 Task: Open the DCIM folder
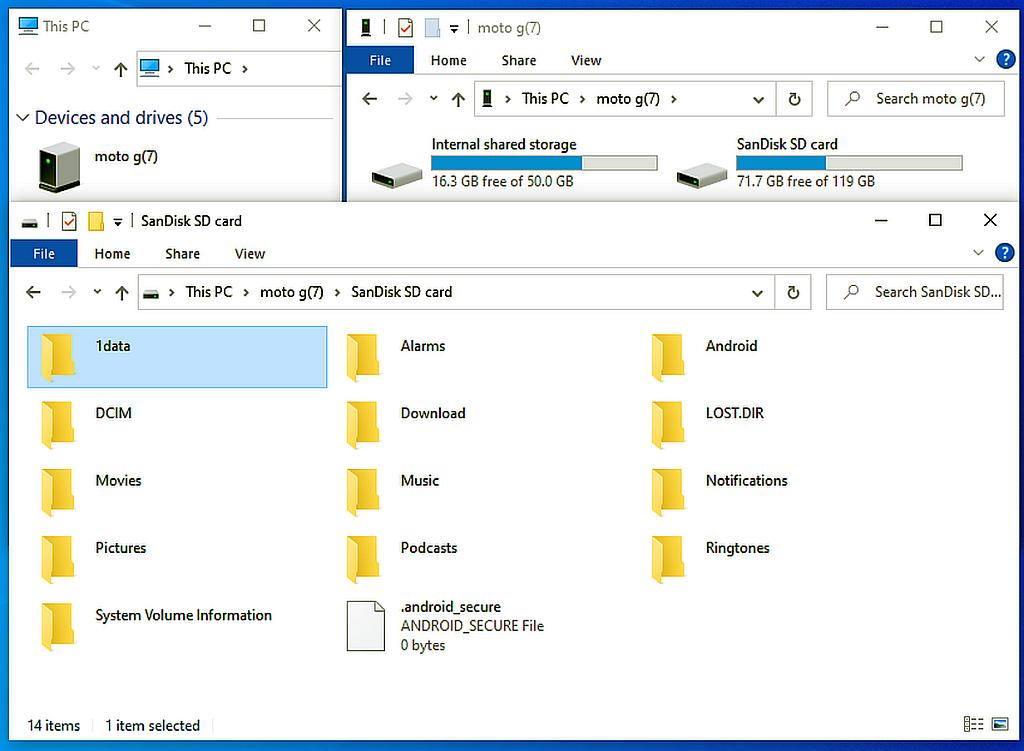coord(87,424)
